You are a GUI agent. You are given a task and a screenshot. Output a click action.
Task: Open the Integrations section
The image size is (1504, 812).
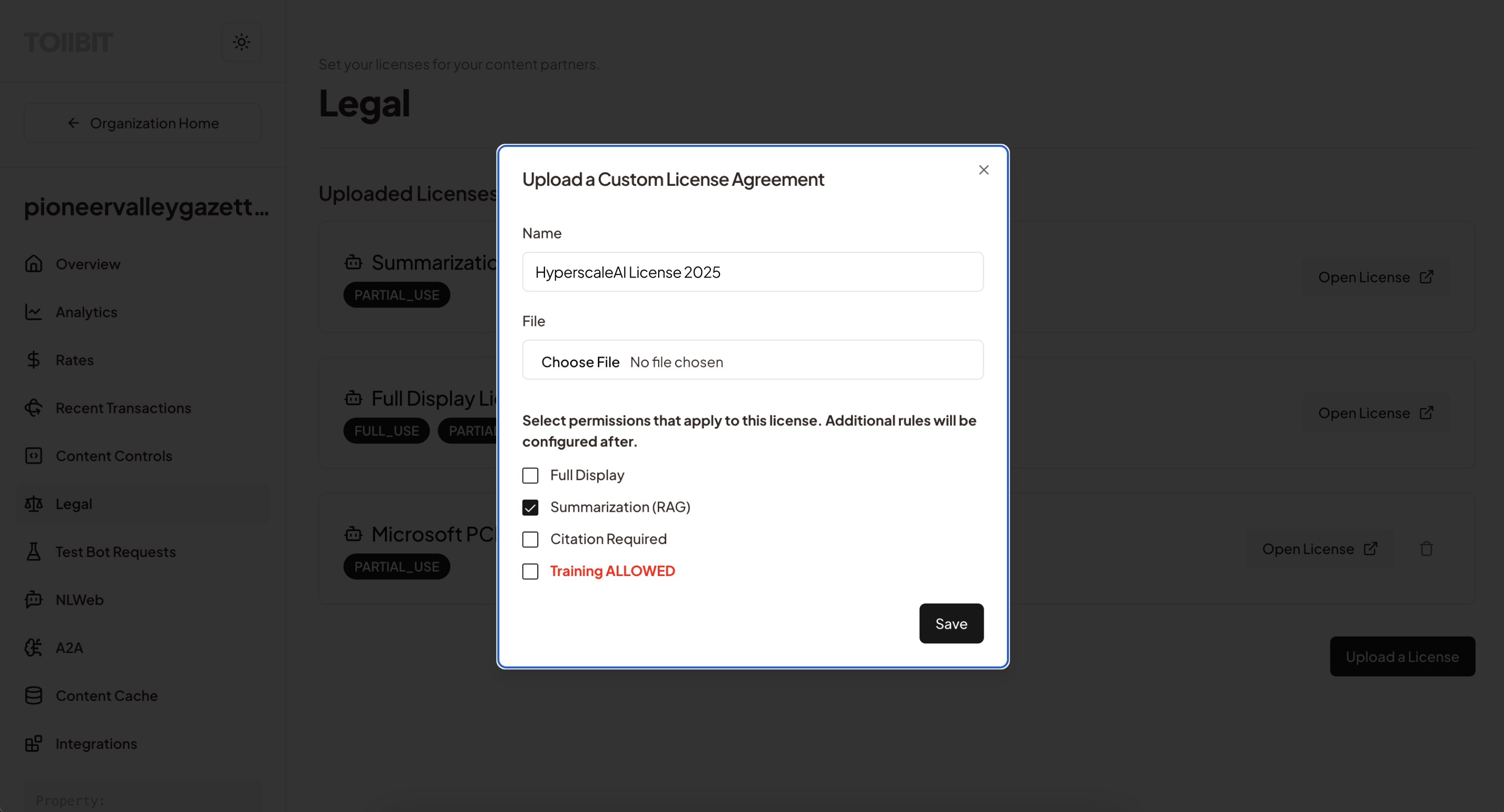[x=96, y=744]
